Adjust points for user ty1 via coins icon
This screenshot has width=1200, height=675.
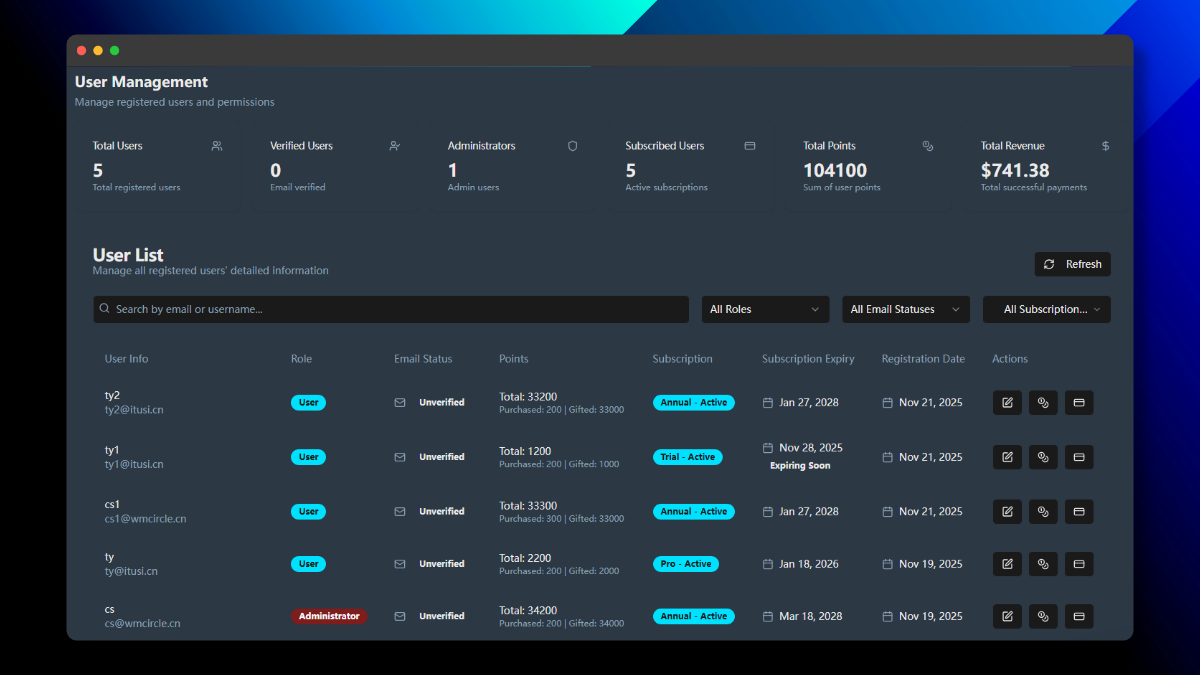coord(1043,457)
